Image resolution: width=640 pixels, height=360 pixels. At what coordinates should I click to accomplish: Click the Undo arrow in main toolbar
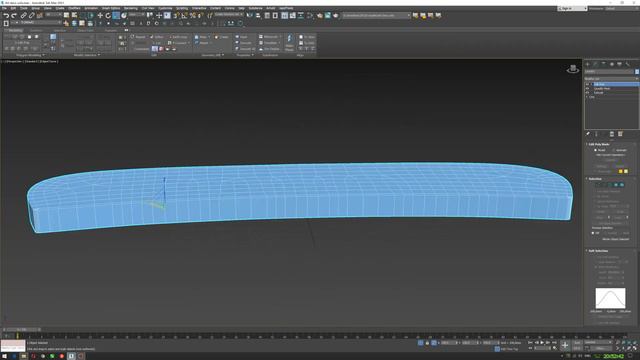[6, 16]
